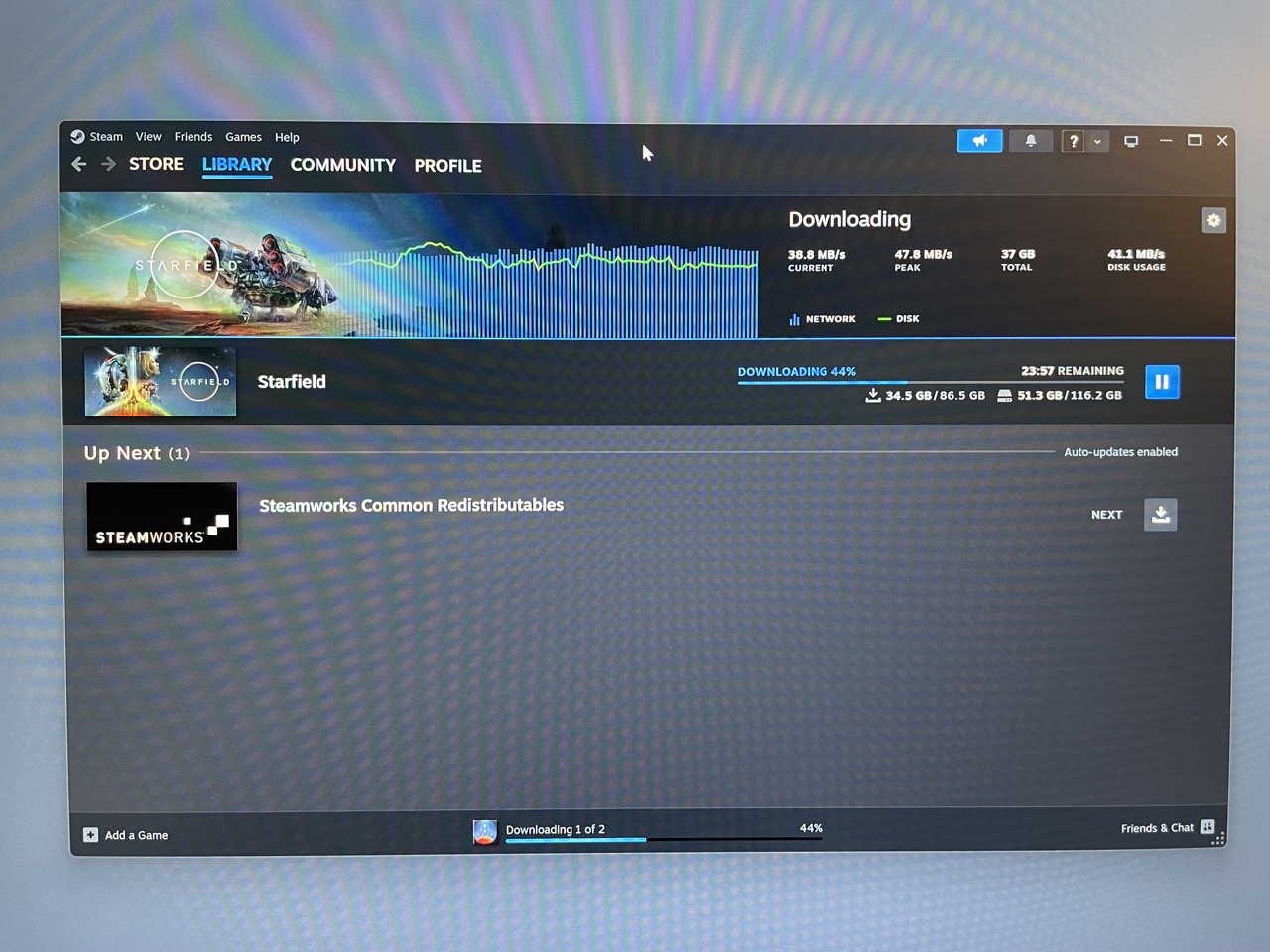Click the Starfield download progress bar
Image resolution: width=1270 pixels, height=952 pixels.
point(931,382)
